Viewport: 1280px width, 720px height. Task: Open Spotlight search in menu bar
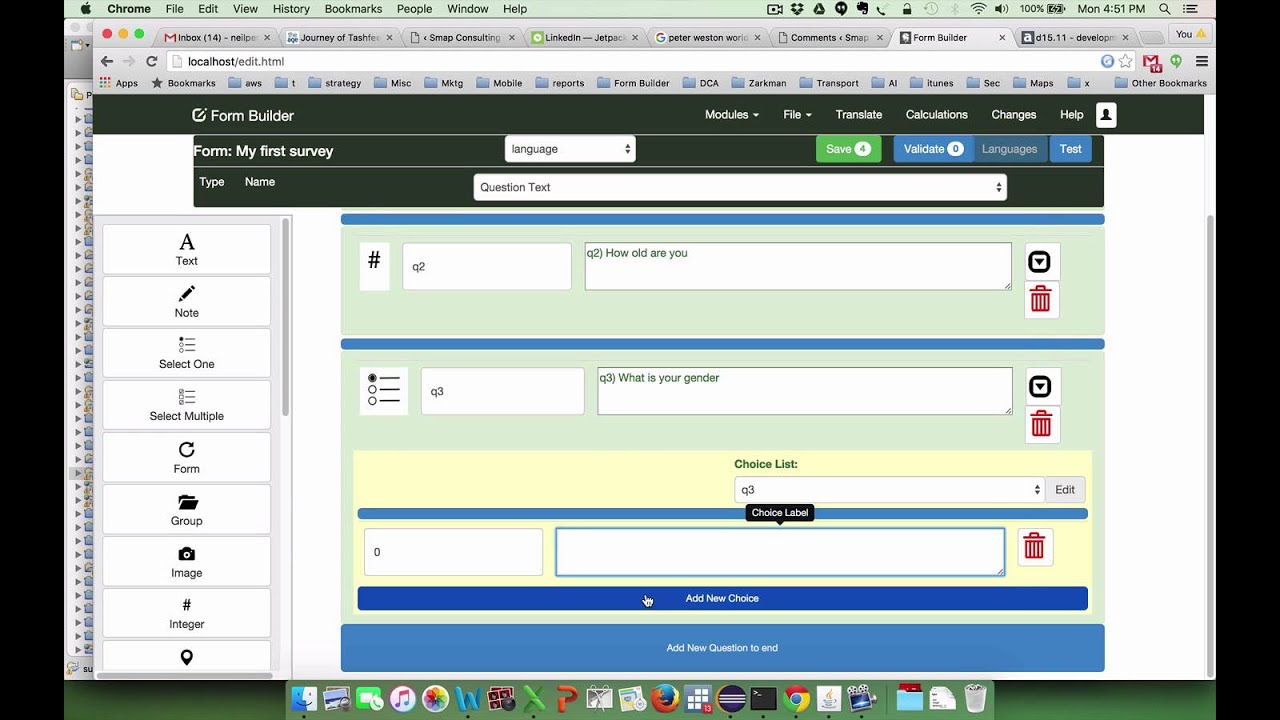[1165, 9]
